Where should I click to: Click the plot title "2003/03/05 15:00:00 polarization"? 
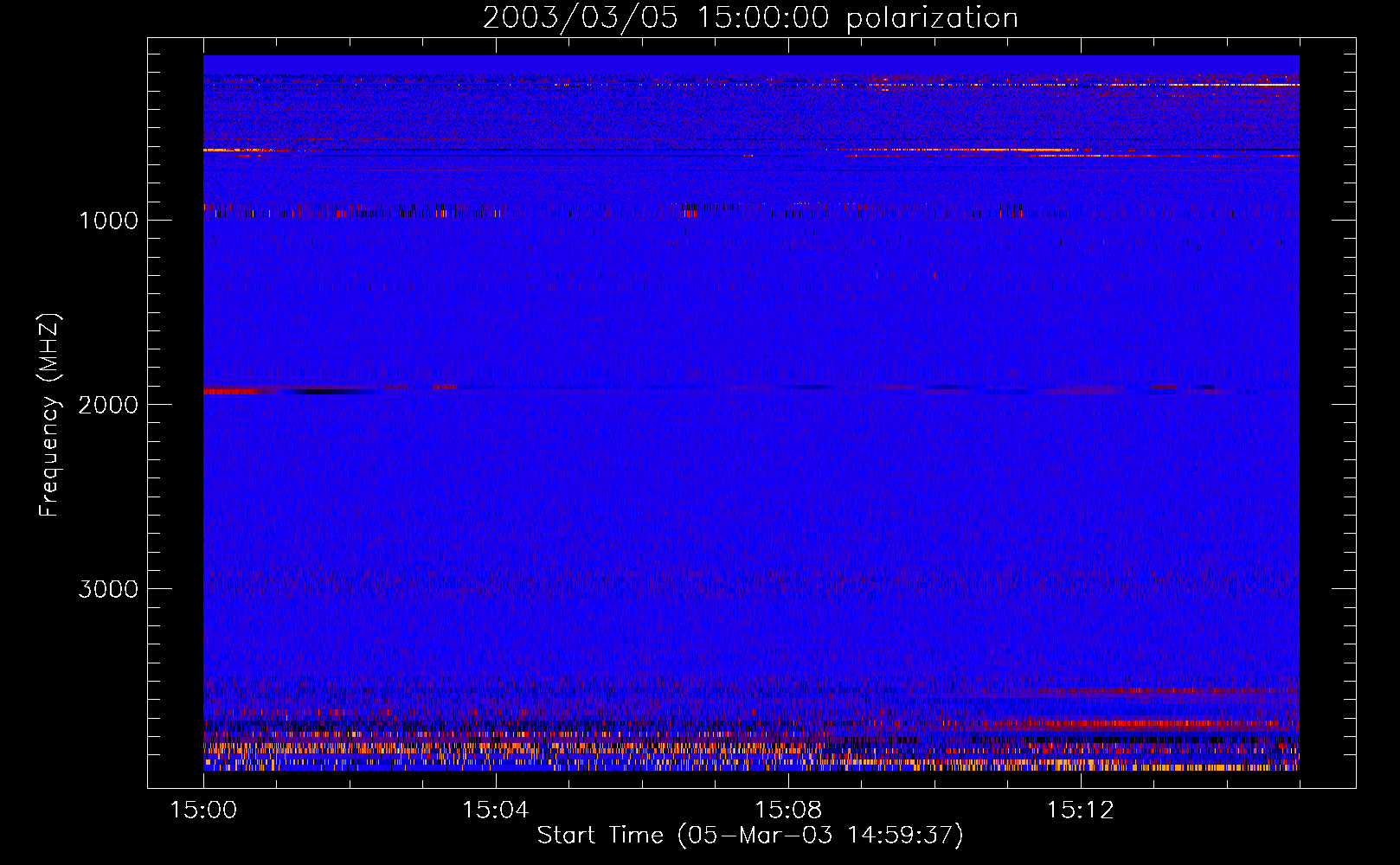tap(750, 18)
